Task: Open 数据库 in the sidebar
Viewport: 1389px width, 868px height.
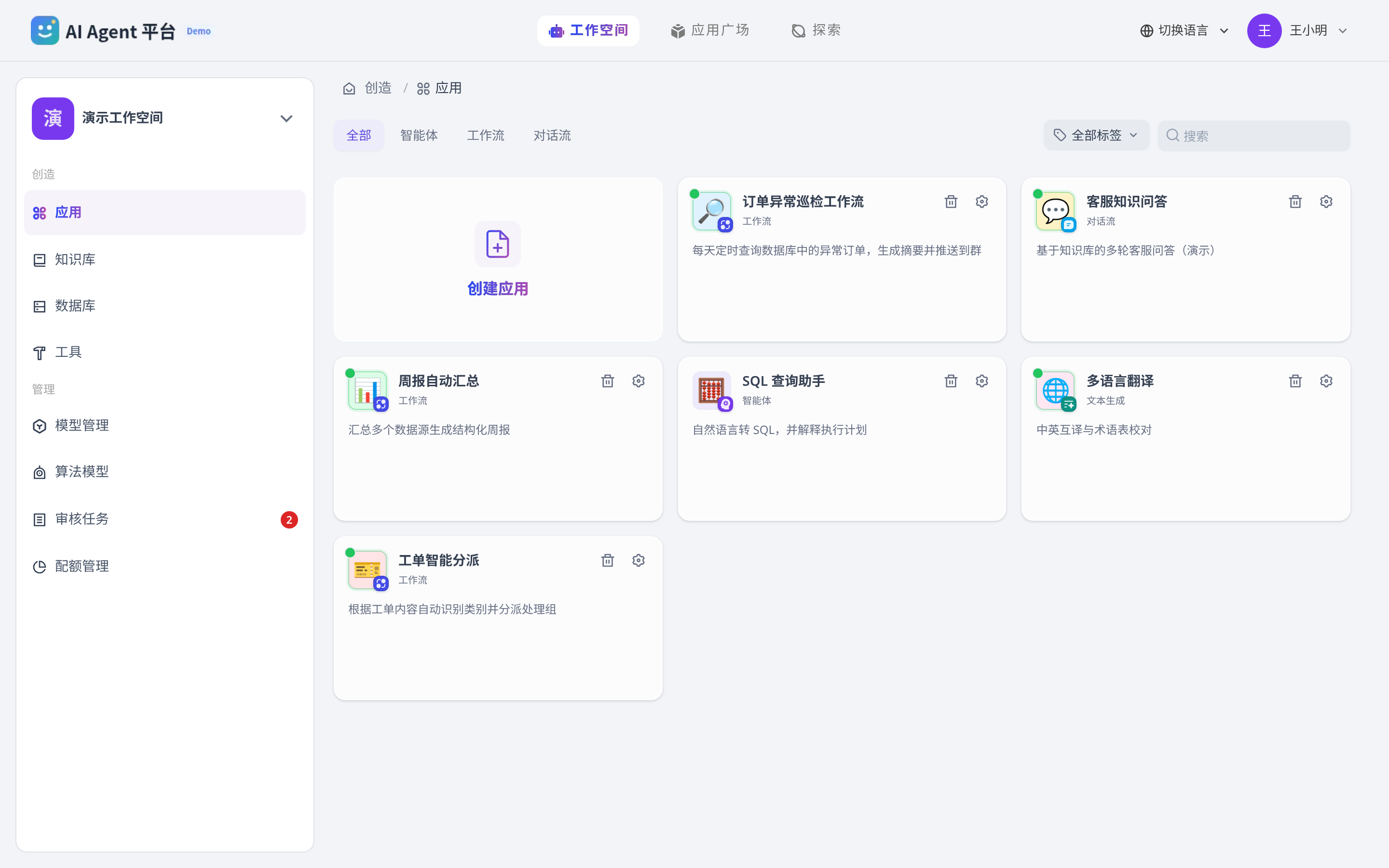Action: coord(165,306)
